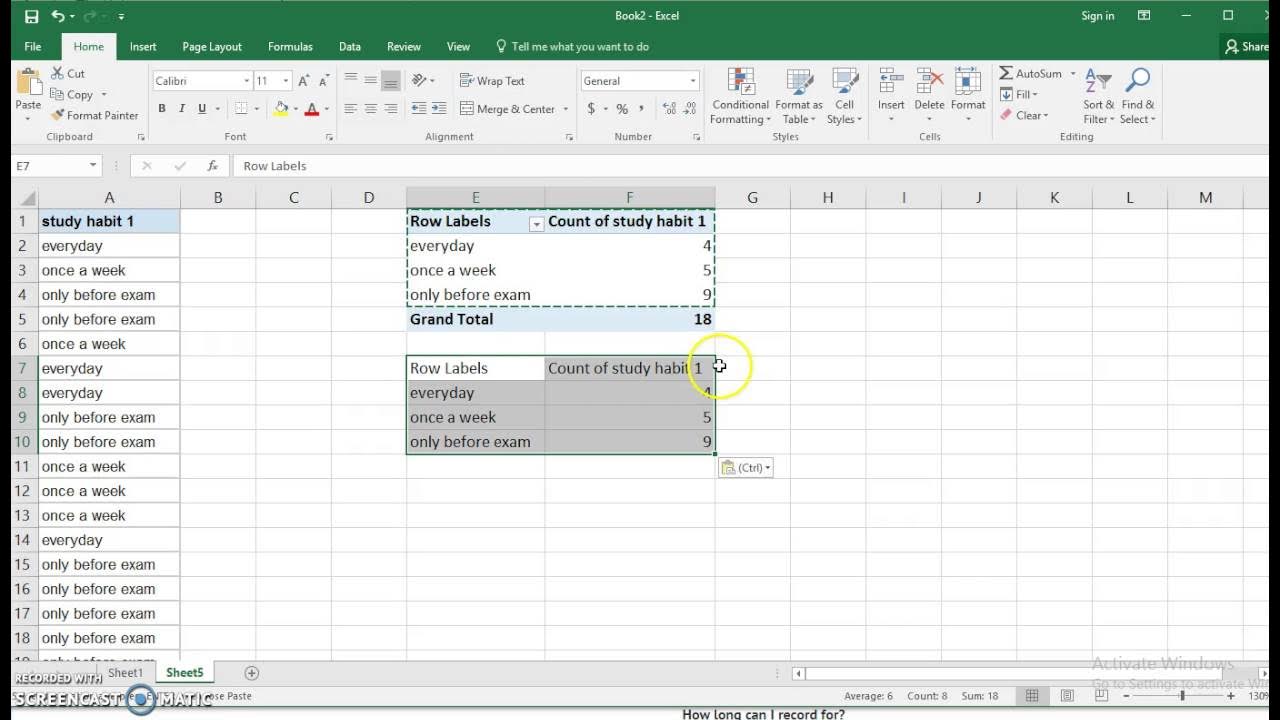1280x720 pixels.
Task: Apply the red font color
Action: pos(312,109)
